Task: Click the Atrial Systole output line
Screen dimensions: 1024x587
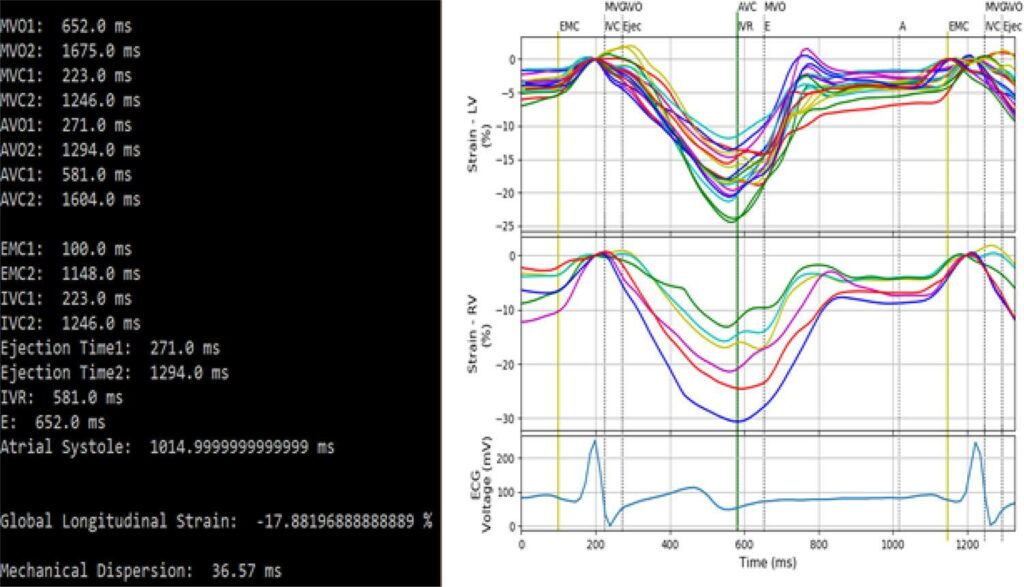Action: [x=167, y=448]
